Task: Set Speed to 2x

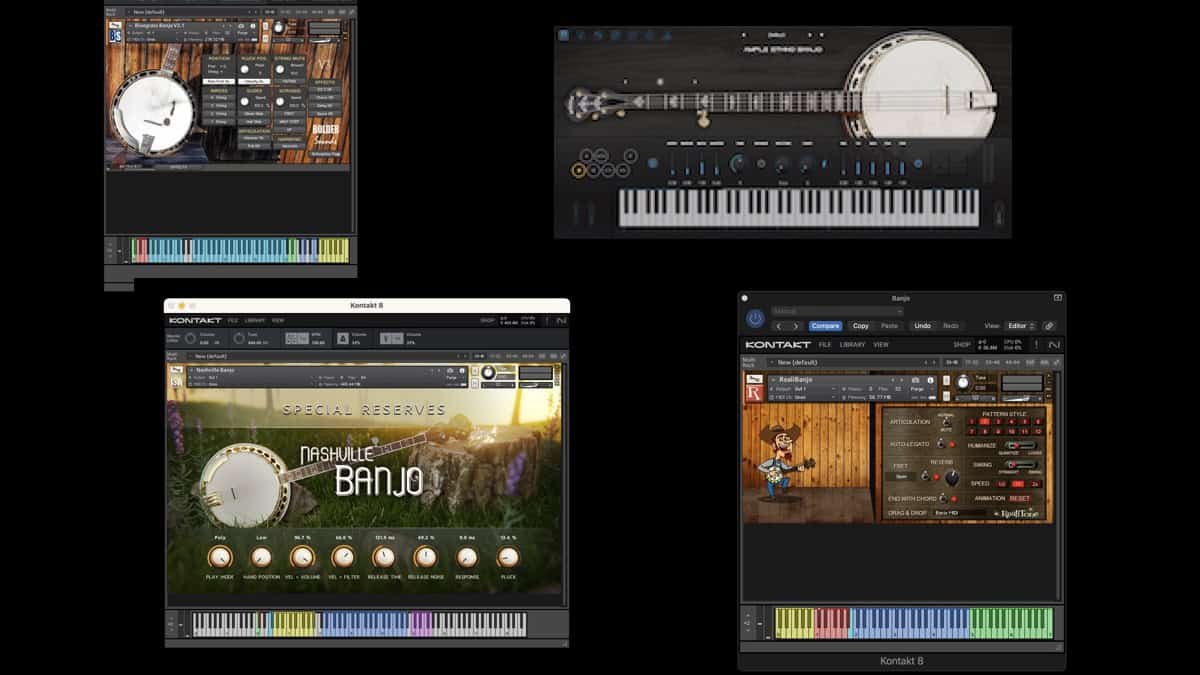Action: pos(1035,484)
